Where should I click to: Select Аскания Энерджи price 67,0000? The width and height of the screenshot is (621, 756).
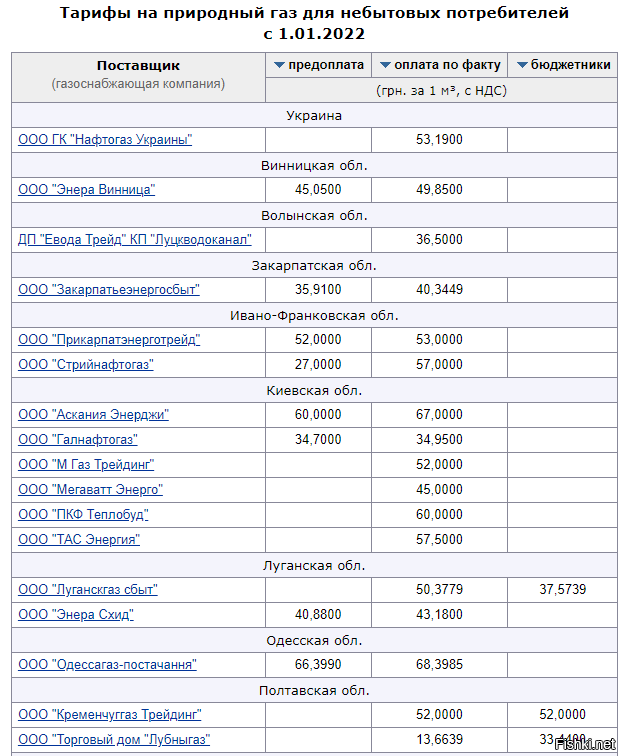tap(439, 415)
